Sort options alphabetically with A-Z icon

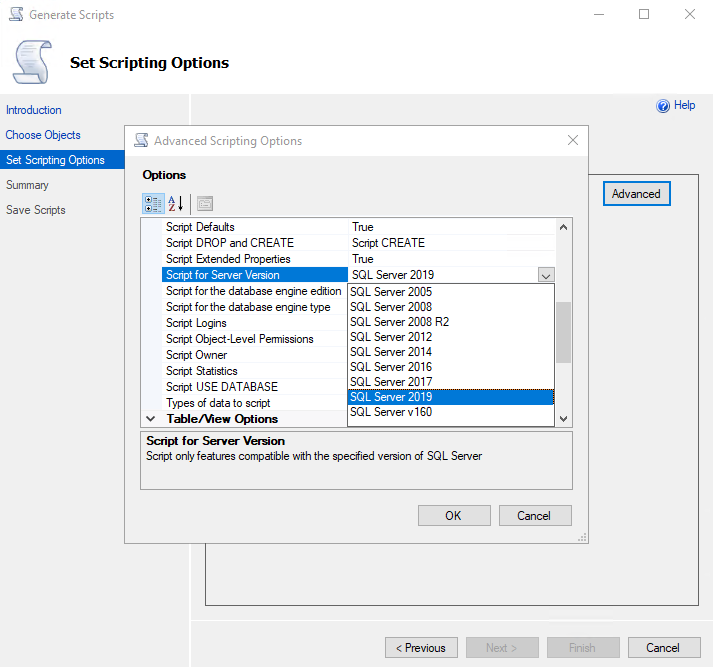[176, 204]
